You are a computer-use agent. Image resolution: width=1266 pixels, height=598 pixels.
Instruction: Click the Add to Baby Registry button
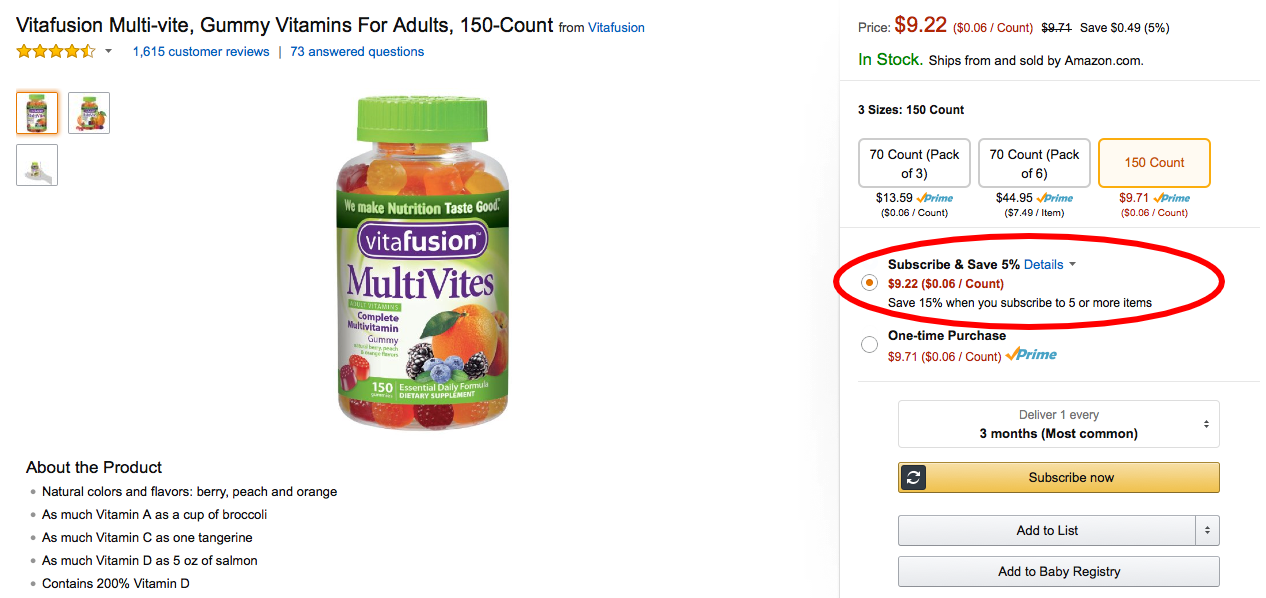point(1058,572)
